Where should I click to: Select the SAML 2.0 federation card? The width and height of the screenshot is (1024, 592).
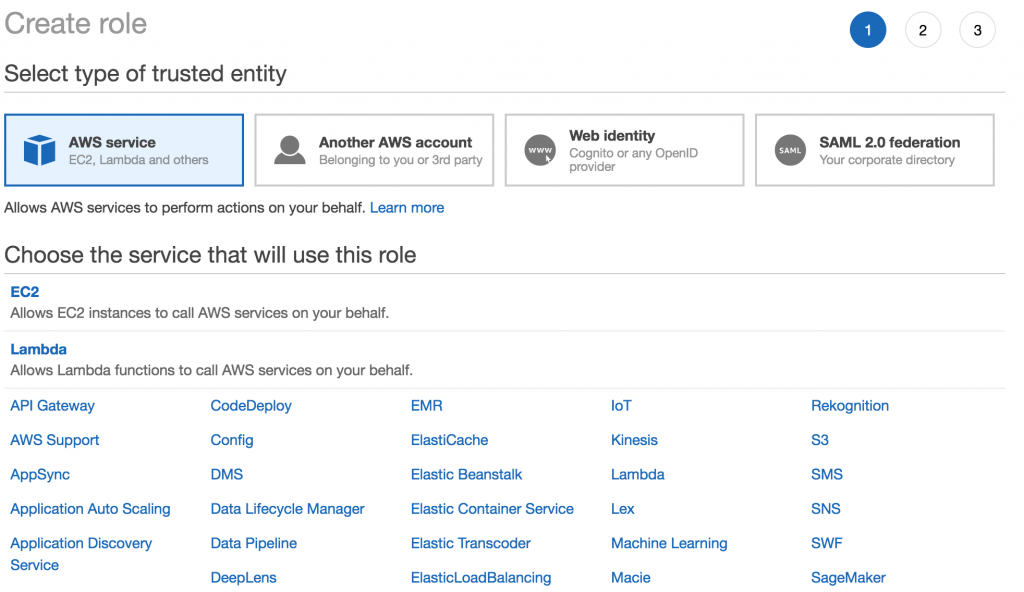[x=875, y=150]
